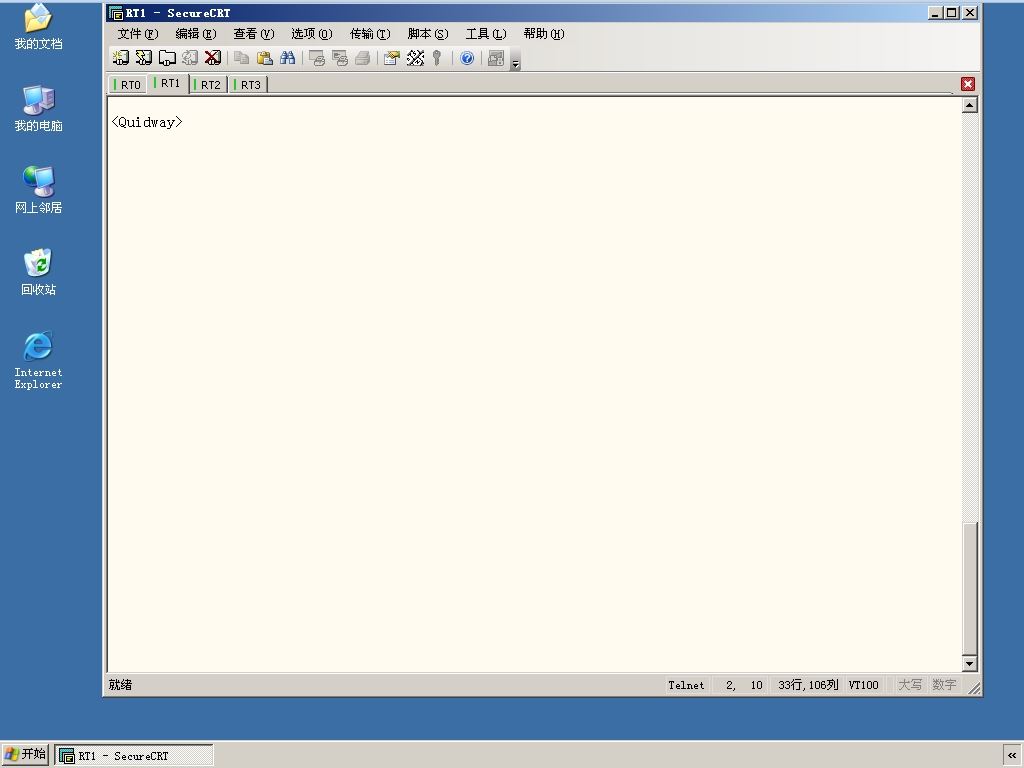Switch to the RT0 session tab

click(x=127, y=85)
